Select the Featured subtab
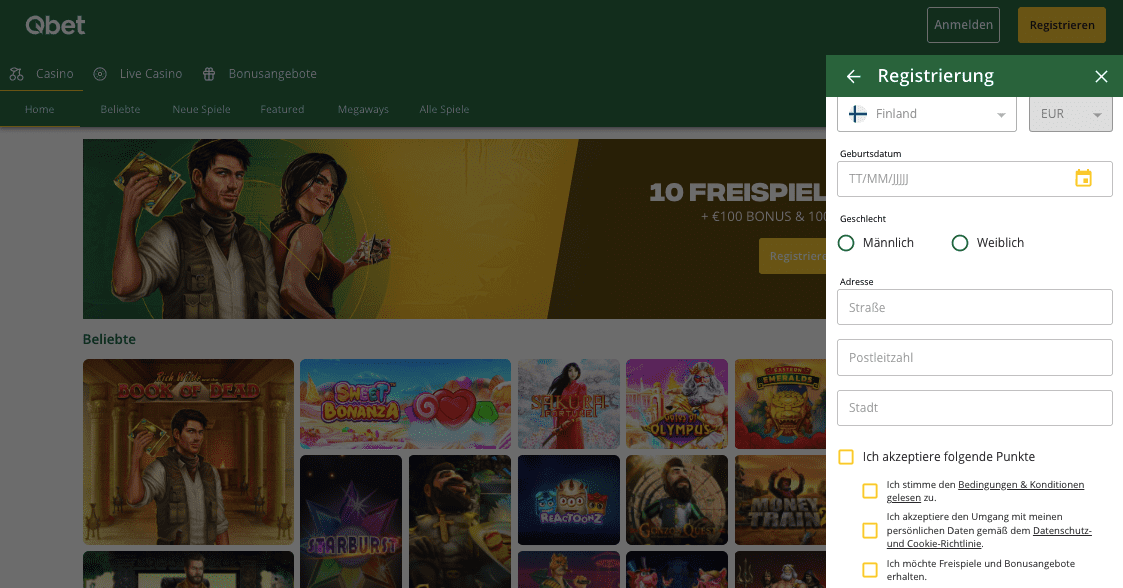1123x588 pixels. [x=282, y=110]
